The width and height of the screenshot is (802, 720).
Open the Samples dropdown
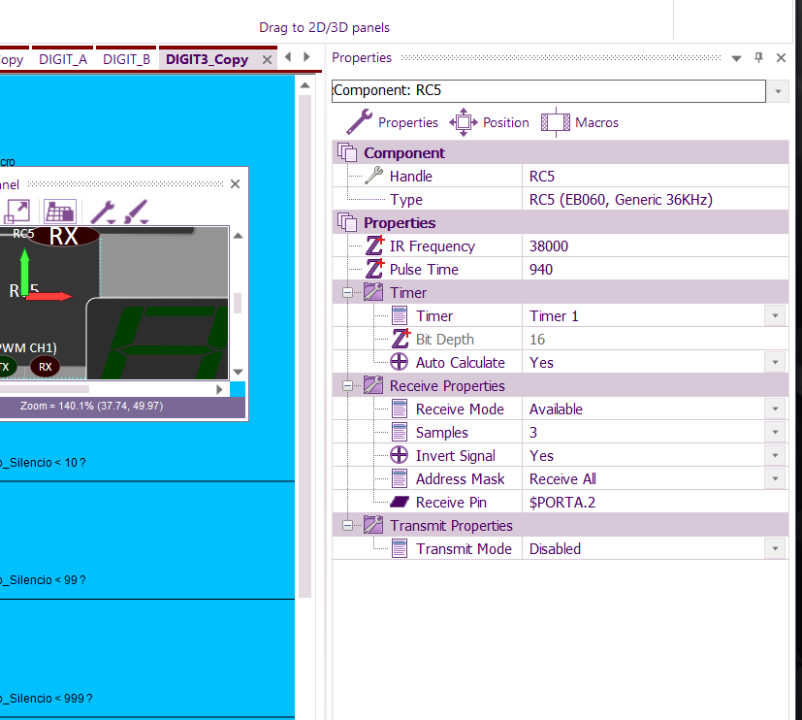point(775,433)
